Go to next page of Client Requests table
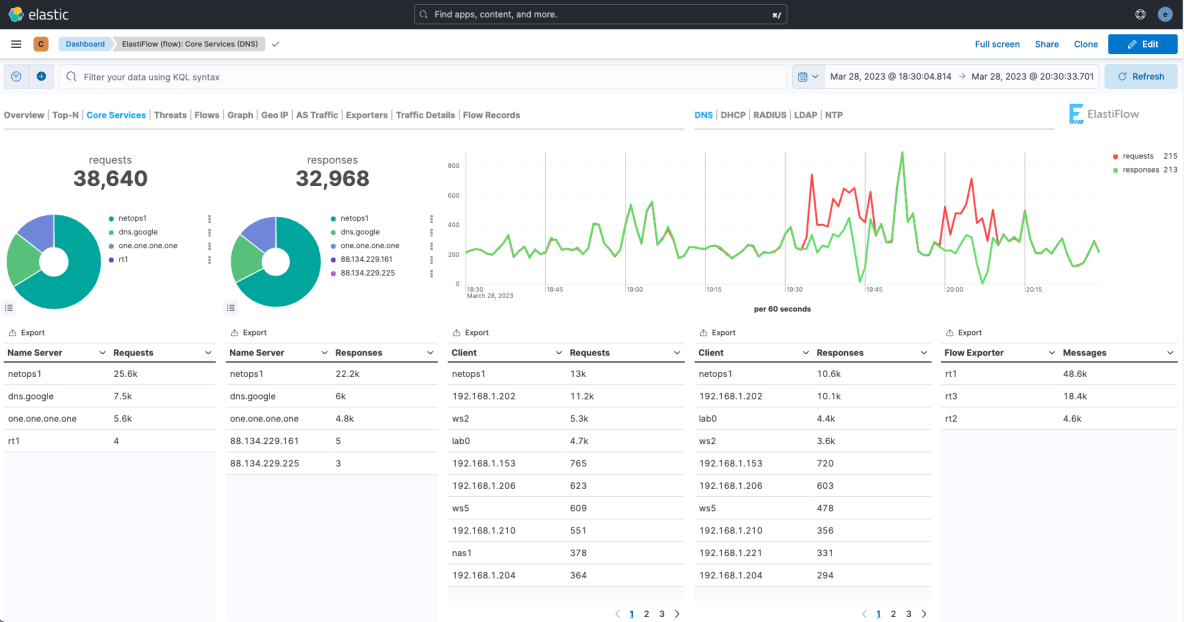 pyautogui.click(x=677, y=614)
